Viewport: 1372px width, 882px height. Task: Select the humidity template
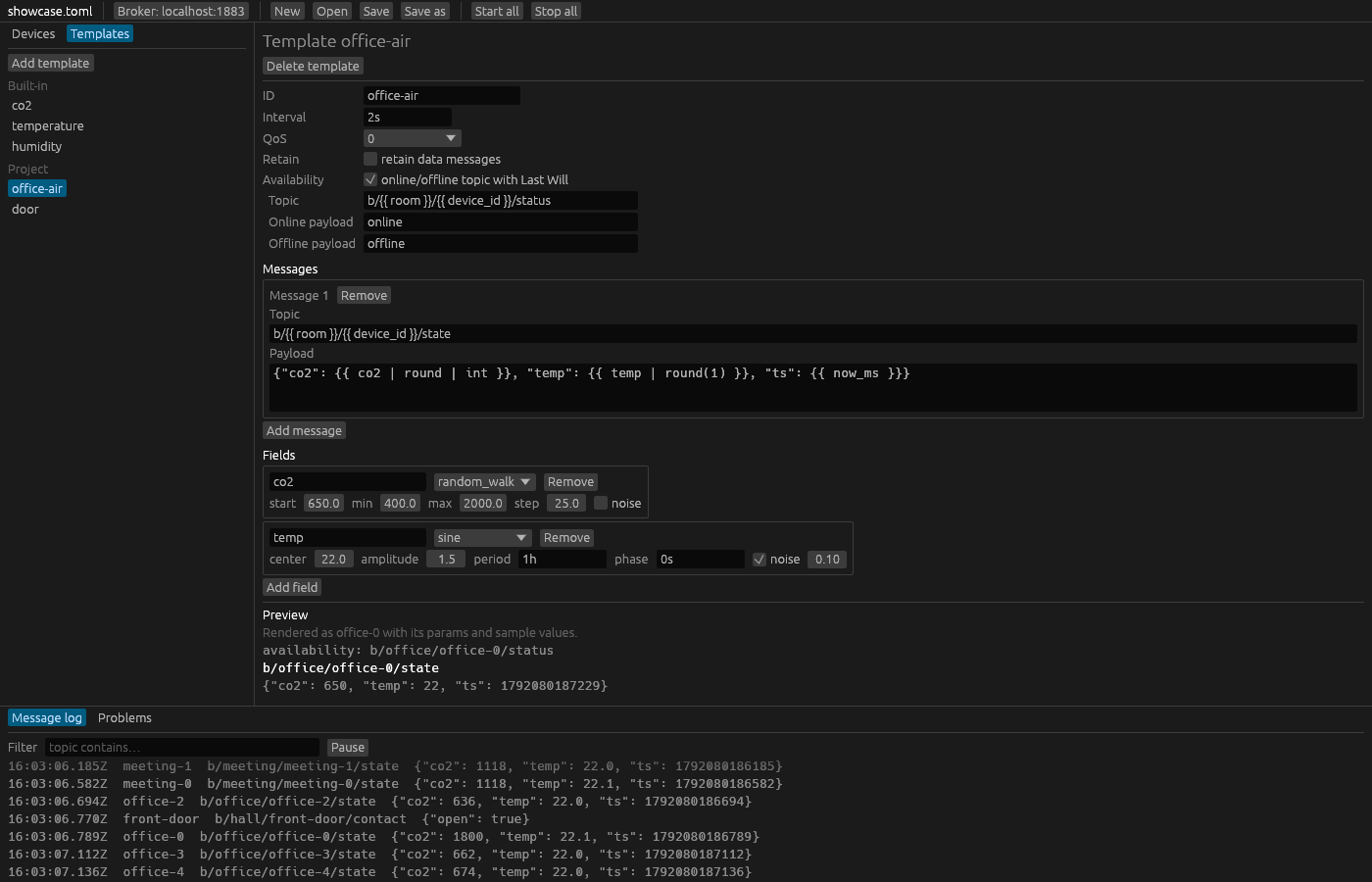[37, 146]
